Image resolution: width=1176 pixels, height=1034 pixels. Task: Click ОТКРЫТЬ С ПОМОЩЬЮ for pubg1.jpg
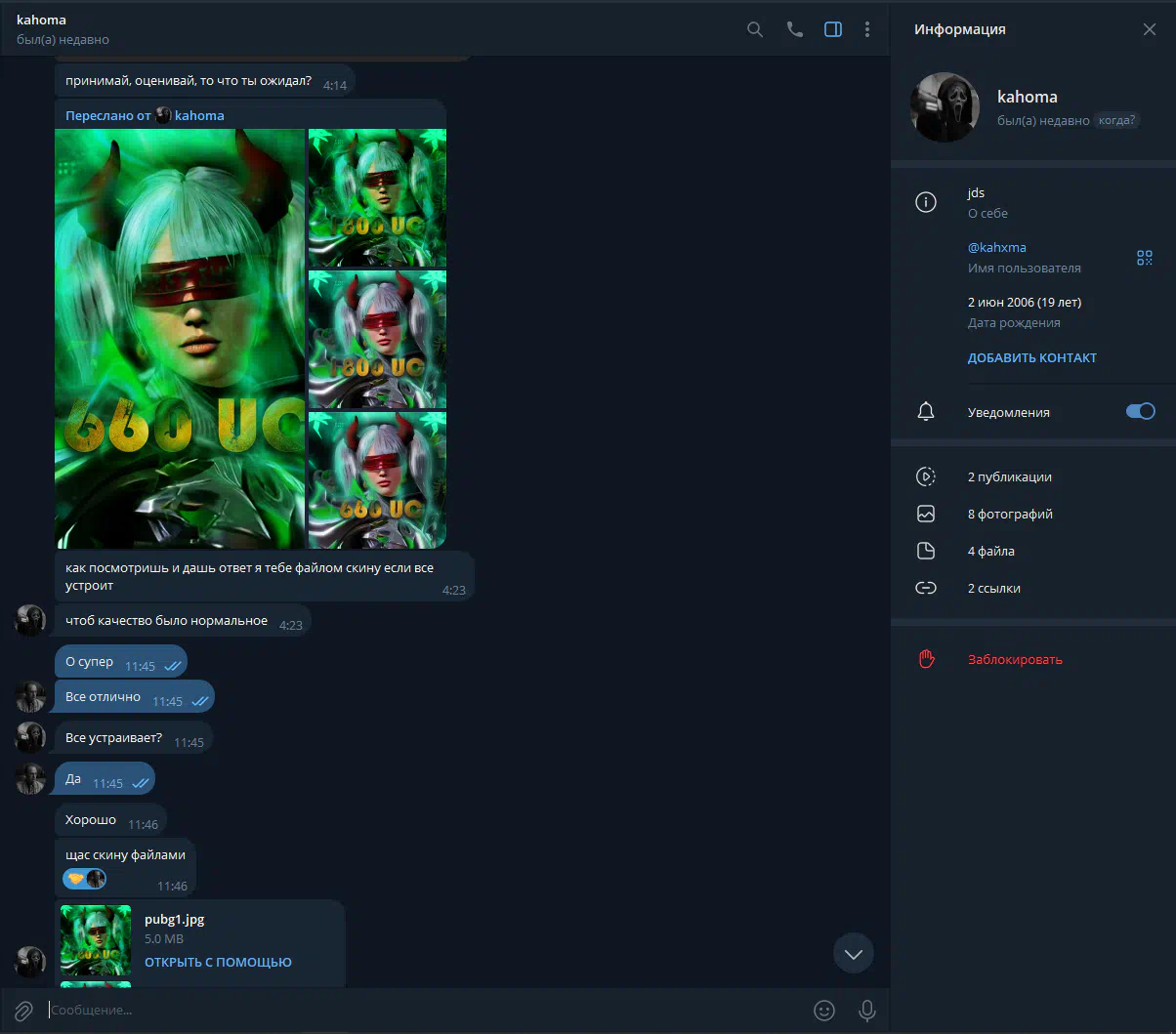click(218, 962)
